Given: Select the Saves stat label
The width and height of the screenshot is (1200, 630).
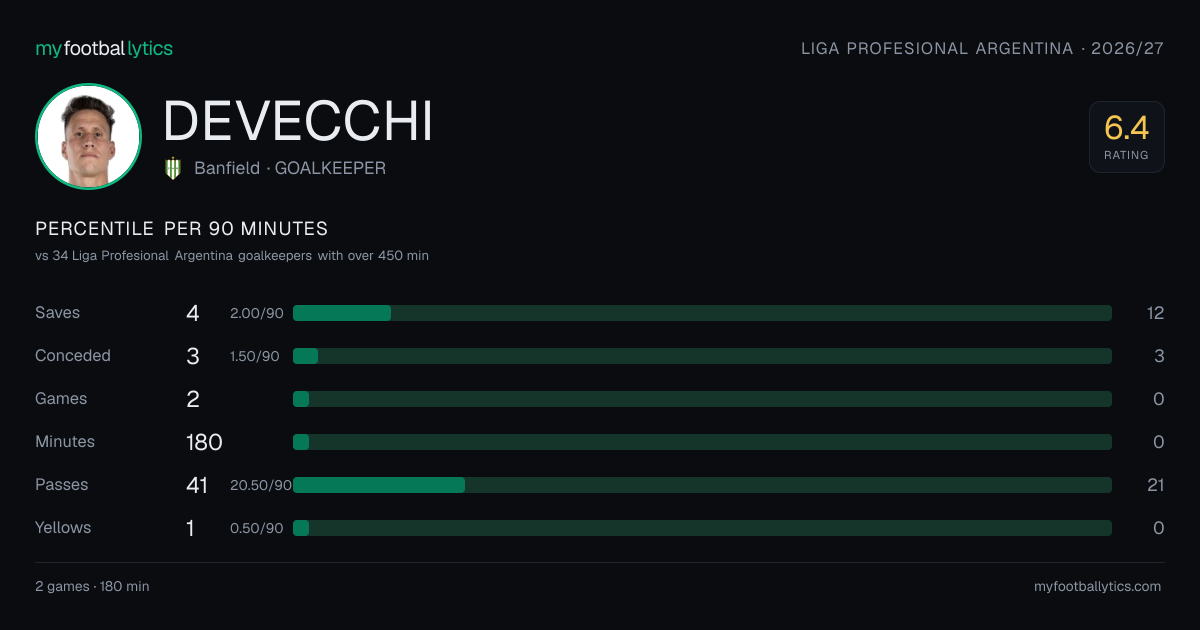Looking at the screenshot, I should [x=57, y=313].
